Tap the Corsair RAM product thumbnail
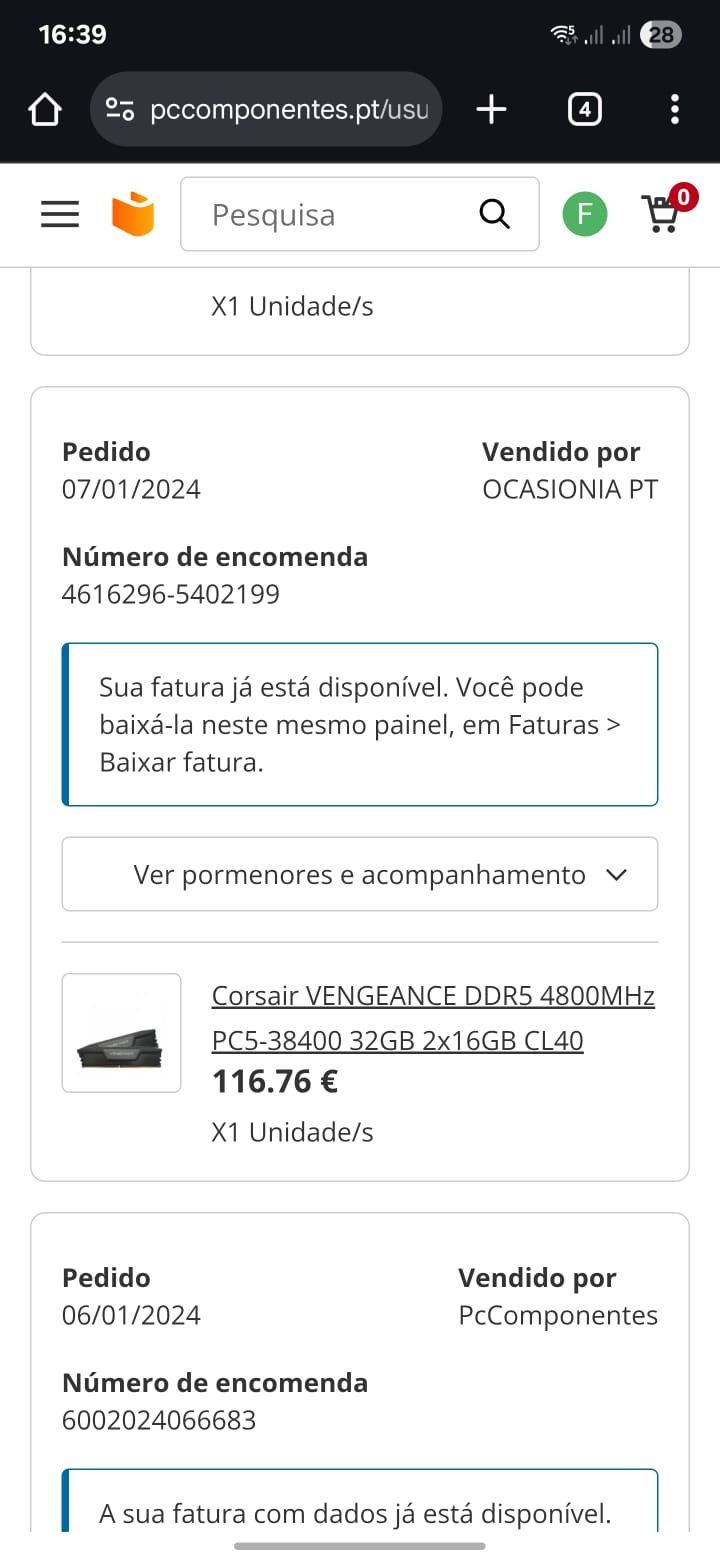This screenshot has width=720, height=1560. coord(122,1033)
